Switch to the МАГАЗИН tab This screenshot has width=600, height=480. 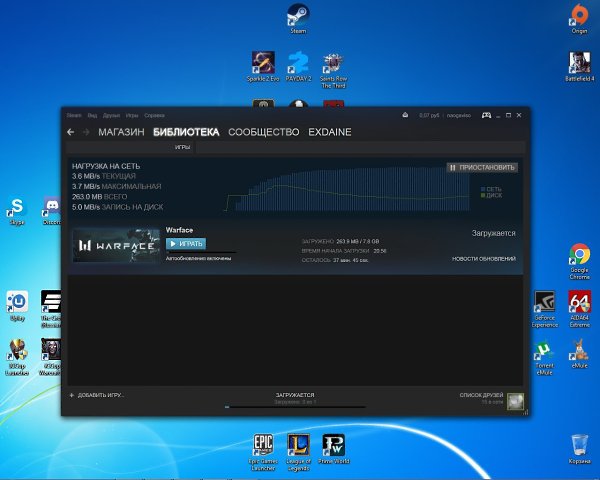point(121,132)
